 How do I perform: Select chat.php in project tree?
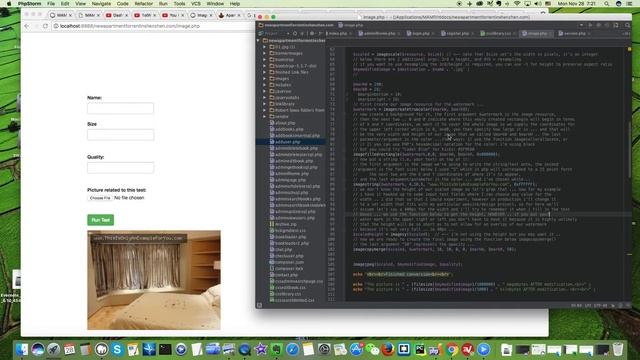(283, 249)
